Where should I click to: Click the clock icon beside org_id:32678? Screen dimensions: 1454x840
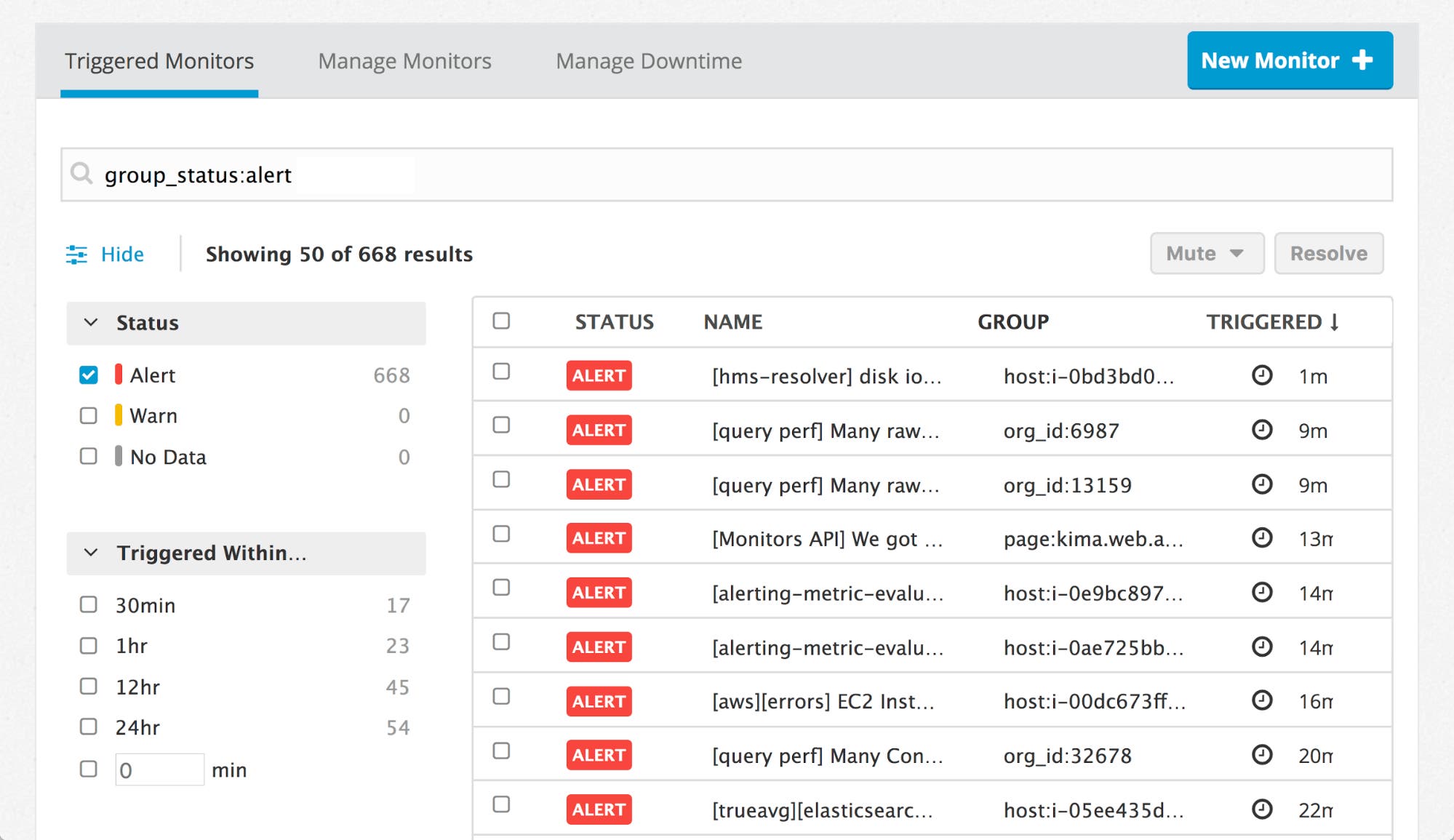pos(1262,755)
